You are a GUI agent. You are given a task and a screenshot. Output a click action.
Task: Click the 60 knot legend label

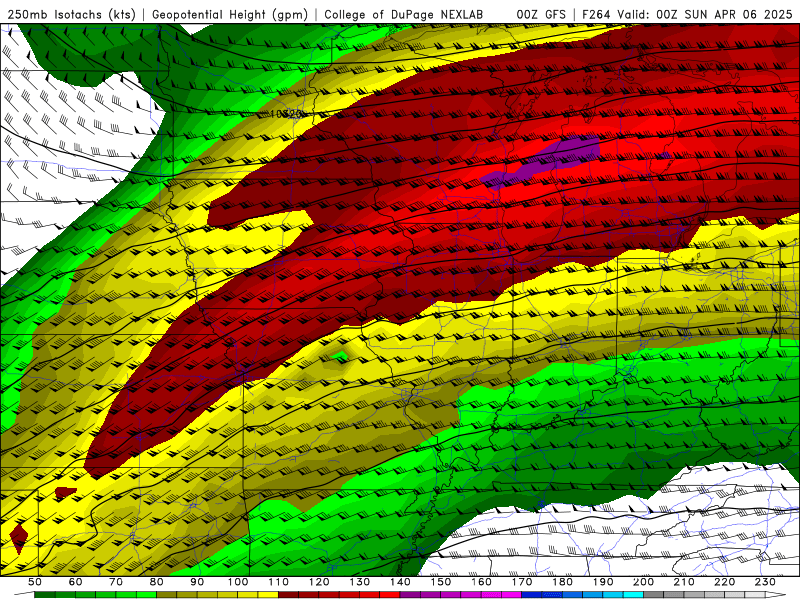(x=75, y=582)
